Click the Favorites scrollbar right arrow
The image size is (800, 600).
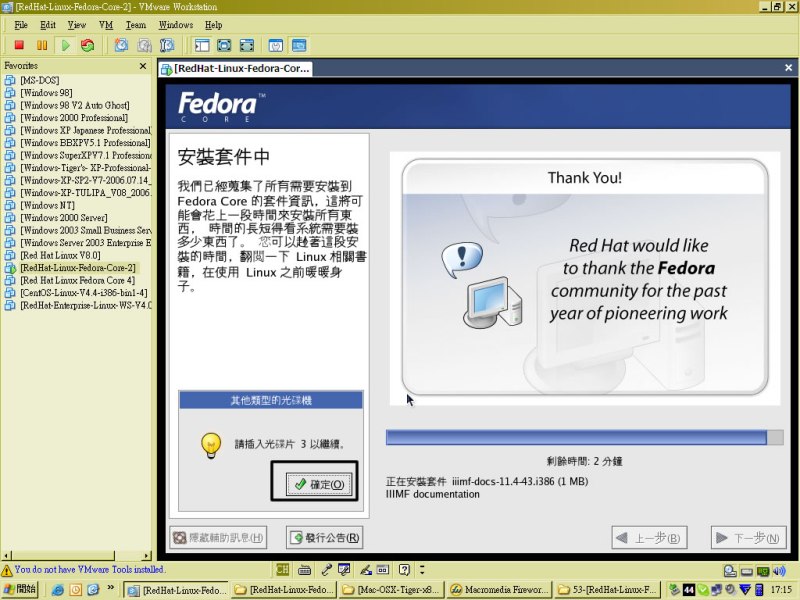point(147,556)
